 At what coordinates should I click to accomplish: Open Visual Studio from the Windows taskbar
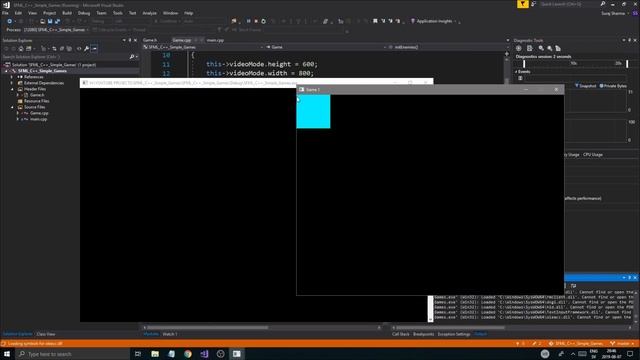[x=204, y=354]
